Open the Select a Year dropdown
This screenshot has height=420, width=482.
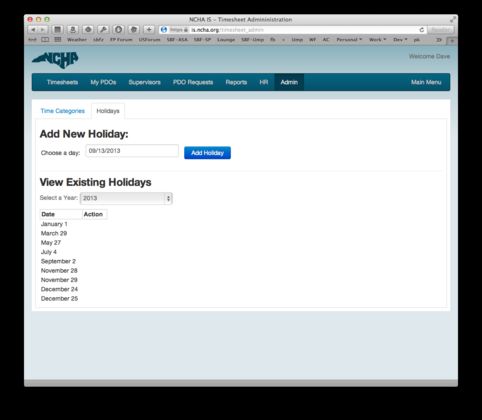pos(126,198)
